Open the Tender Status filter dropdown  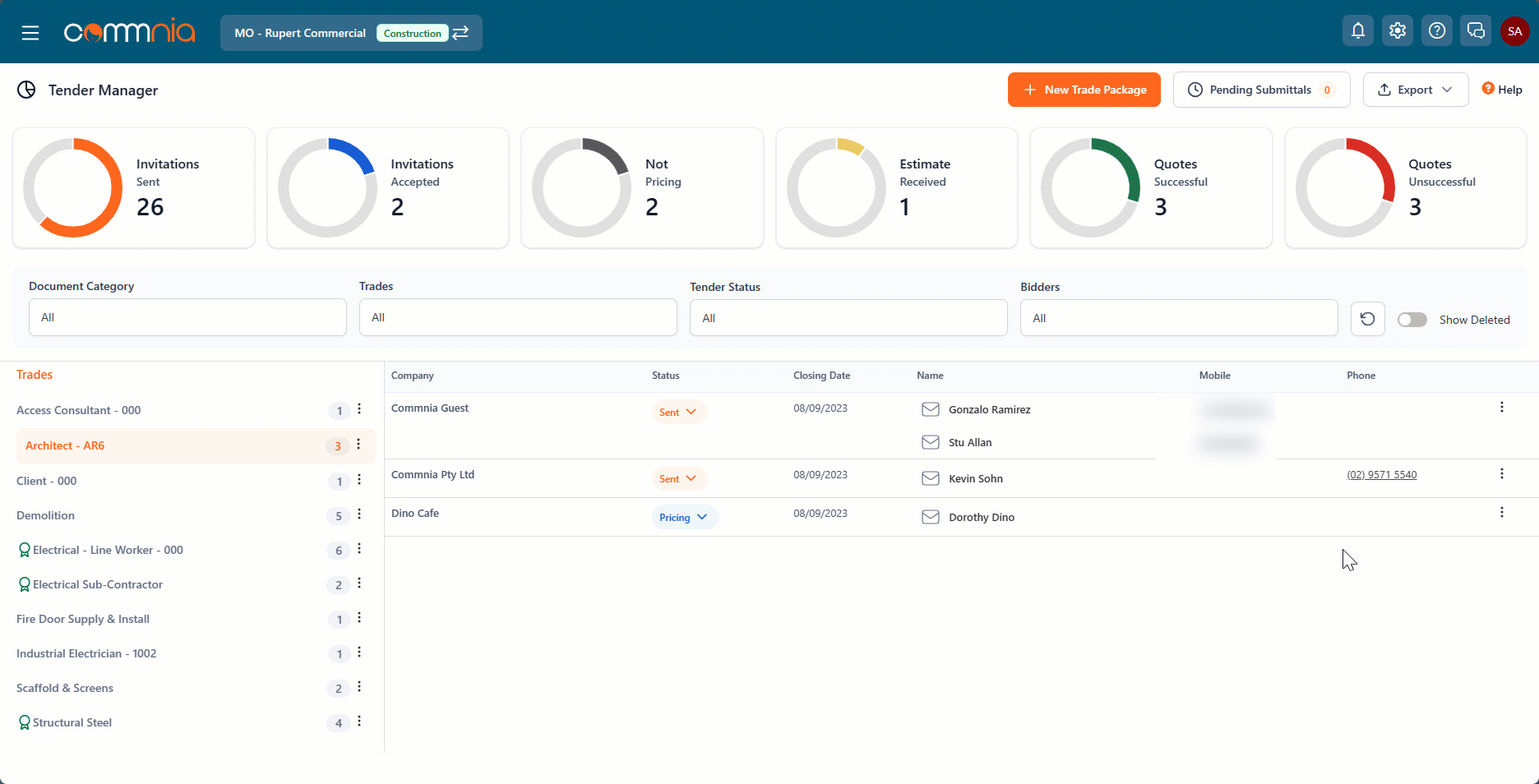[848, 318]
